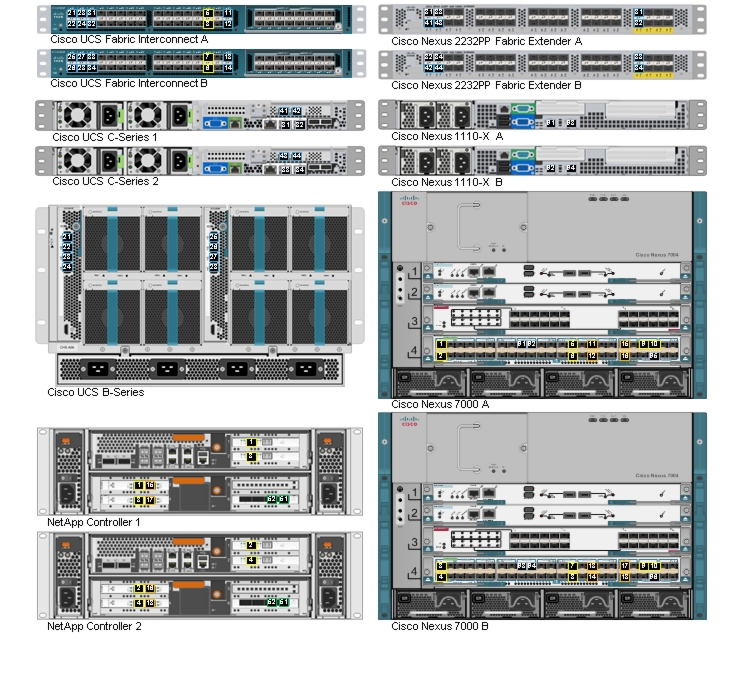738x674 pixels.
Task: Click slot number 3 on Nexus 7000 B
Action: point(414,542)
